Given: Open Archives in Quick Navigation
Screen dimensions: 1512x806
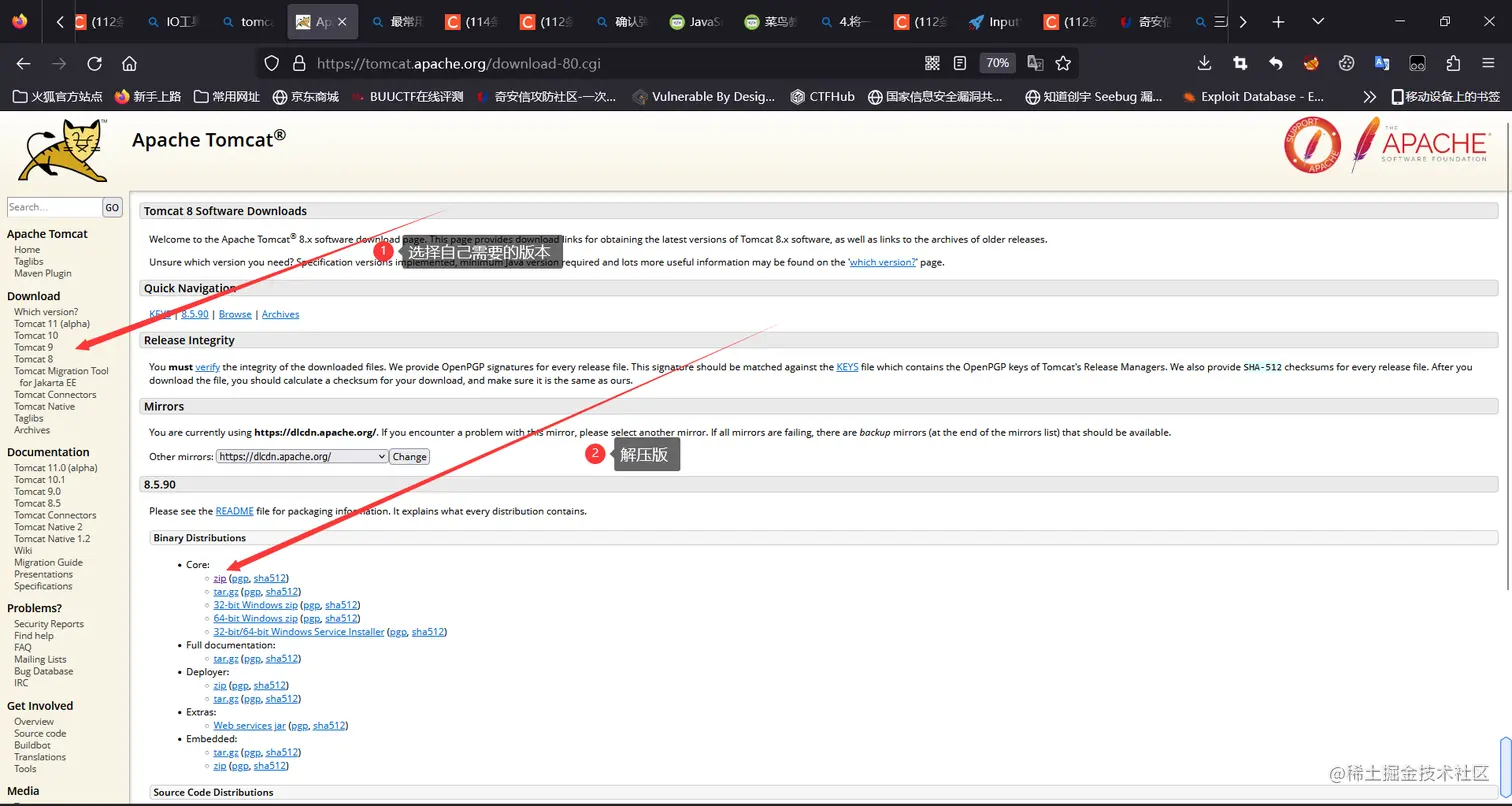Looking at the screenshot, I should 280,314.
